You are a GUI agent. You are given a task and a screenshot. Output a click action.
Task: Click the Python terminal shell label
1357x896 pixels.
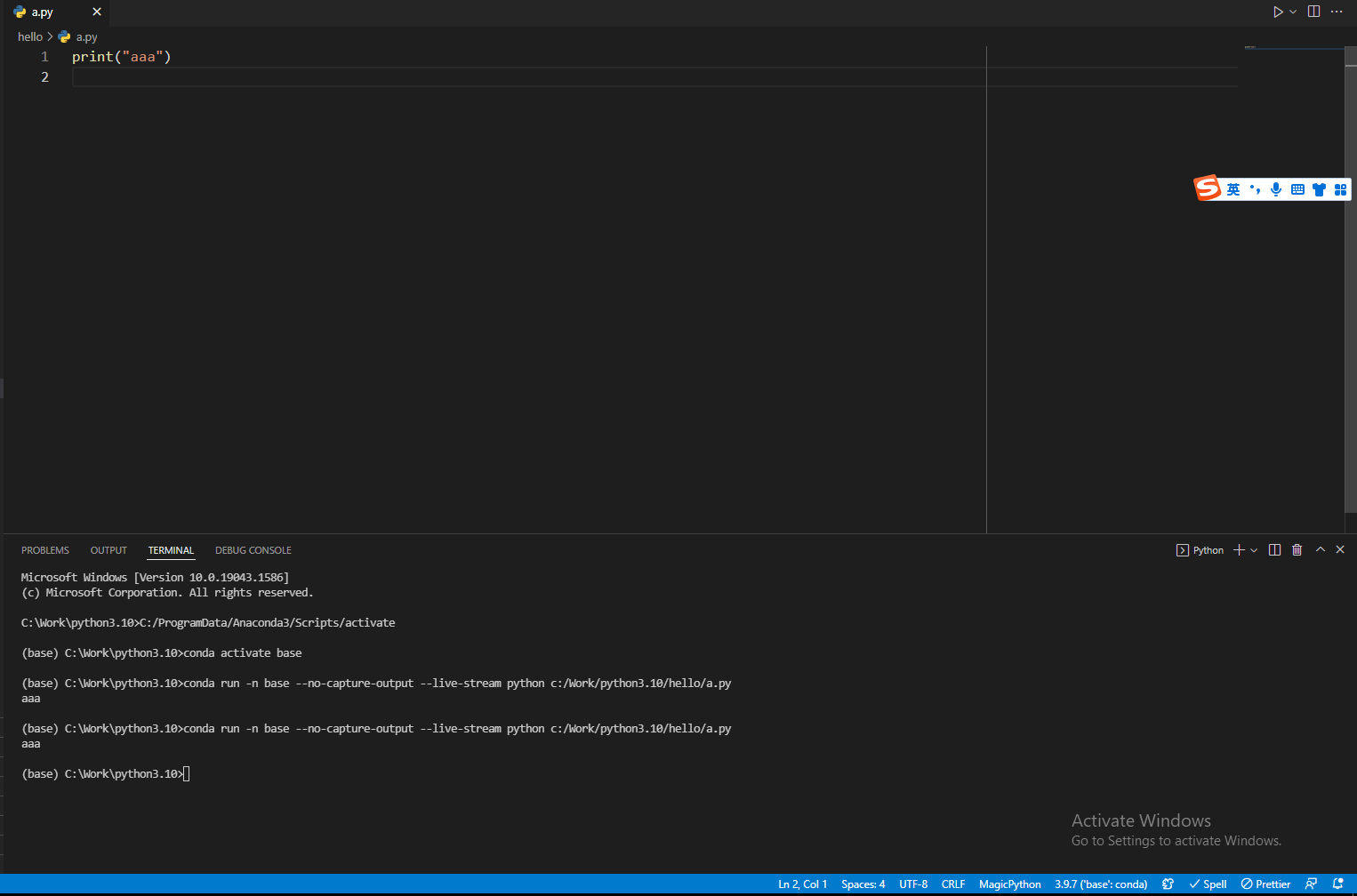[x=1200, y=550]
